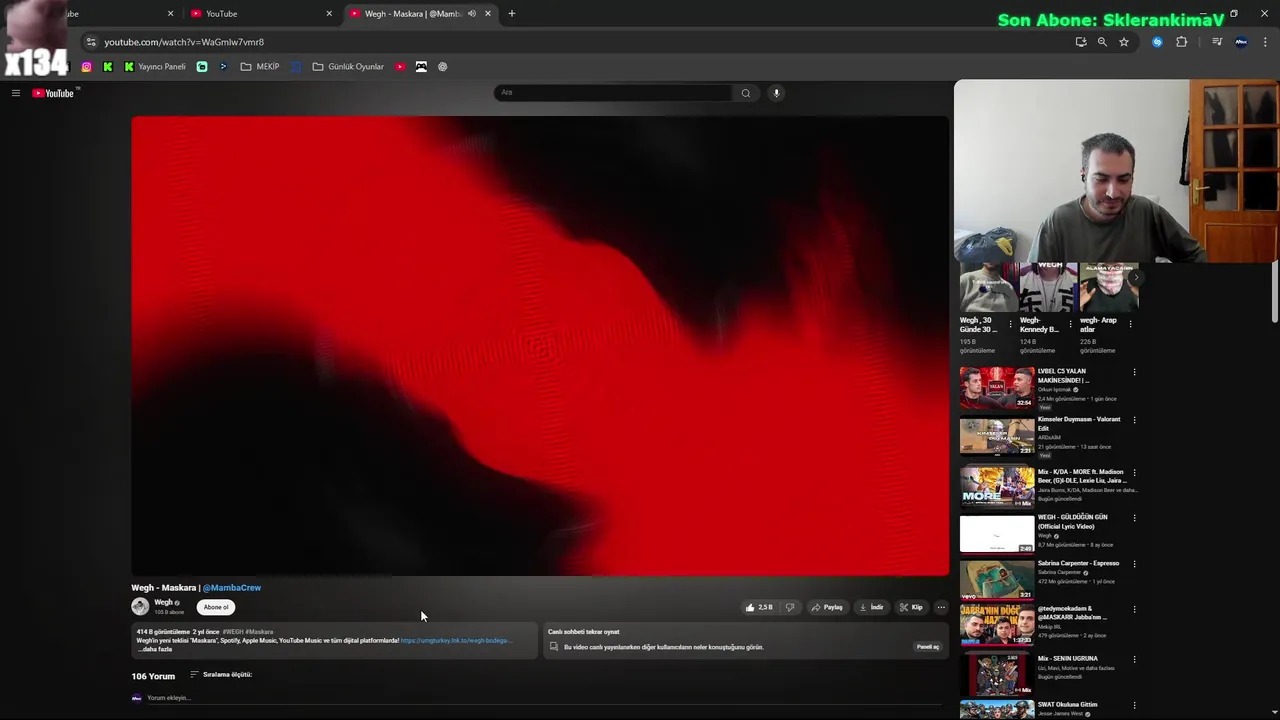
Task: Open wegh- Arap atlar video thumbnail
Action: (1108, 288)
